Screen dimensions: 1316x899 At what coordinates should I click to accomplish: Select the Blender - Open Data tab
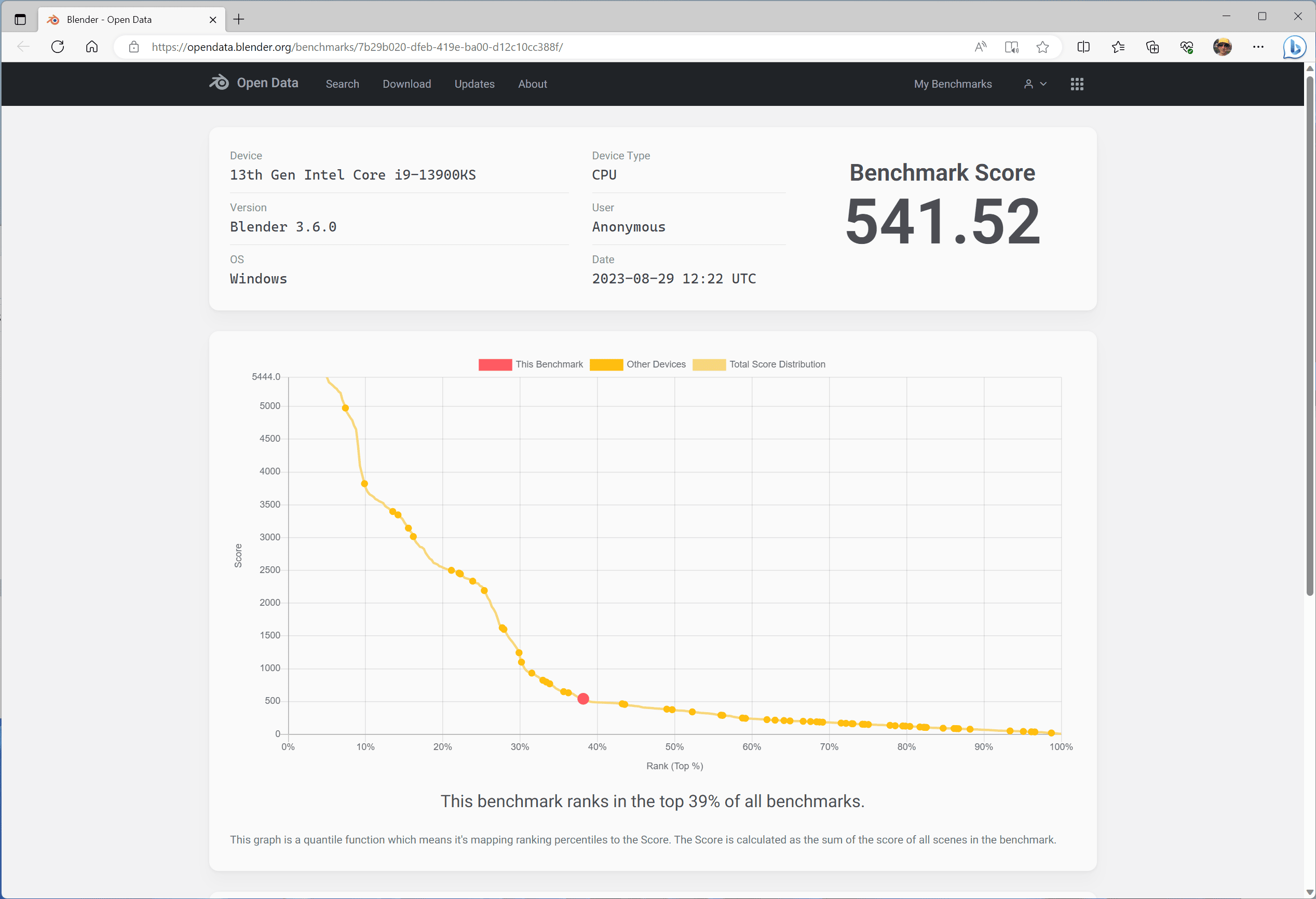click(x=131, y=20)
